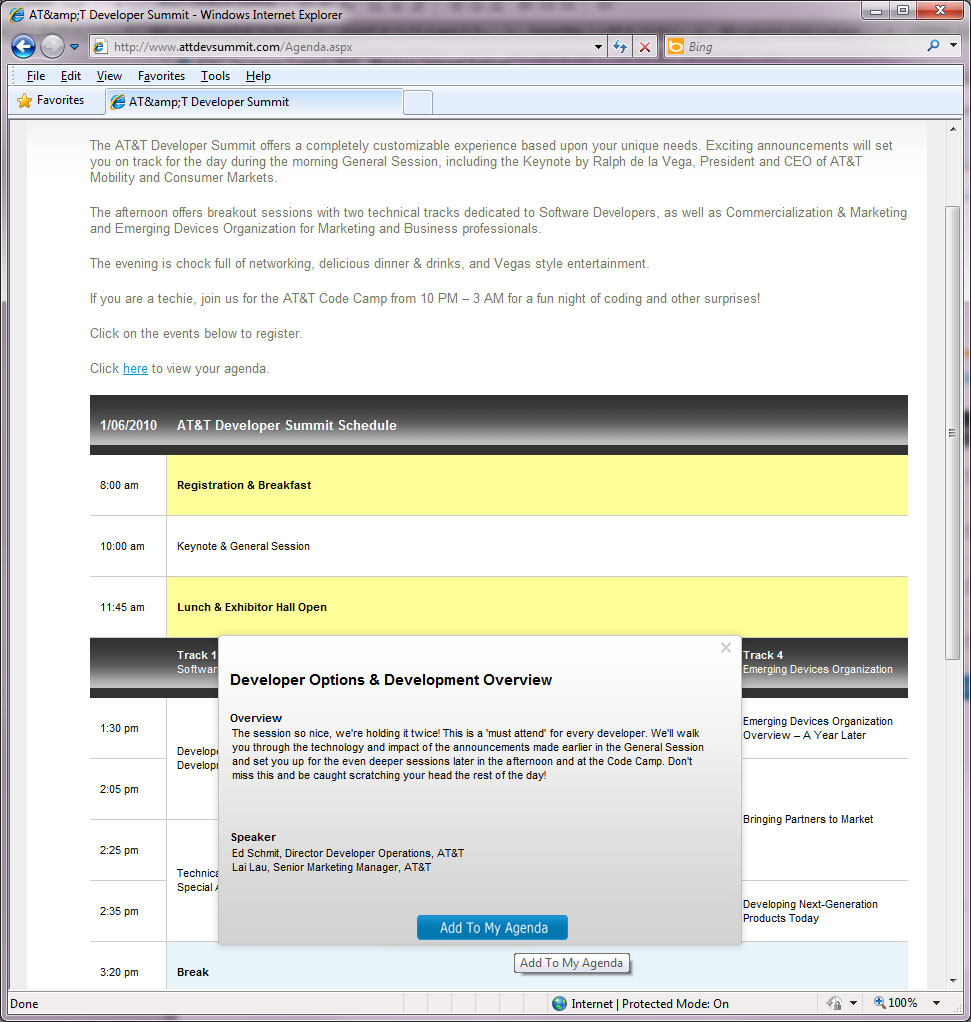Click the 'here' link to view agenda
The height and width of the screenshot is (1022, 971).
click(x=135, y=368)
